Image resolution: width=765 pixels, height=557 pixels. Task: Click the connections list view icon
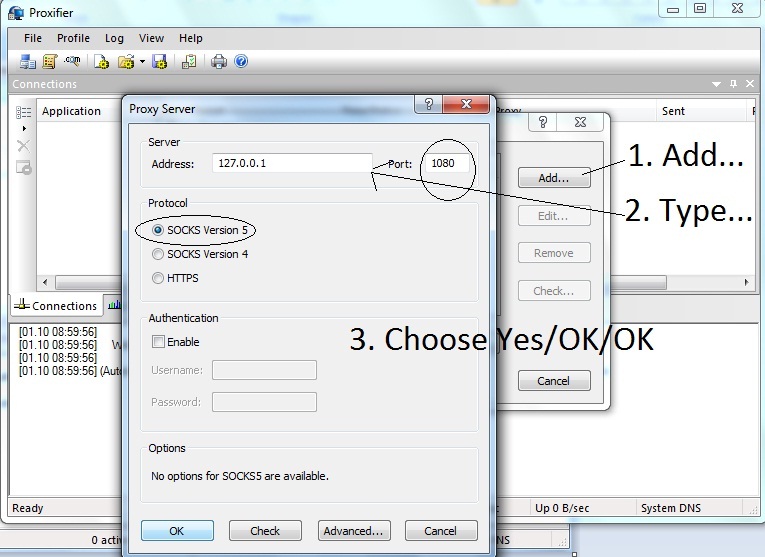tap(23, 112)
